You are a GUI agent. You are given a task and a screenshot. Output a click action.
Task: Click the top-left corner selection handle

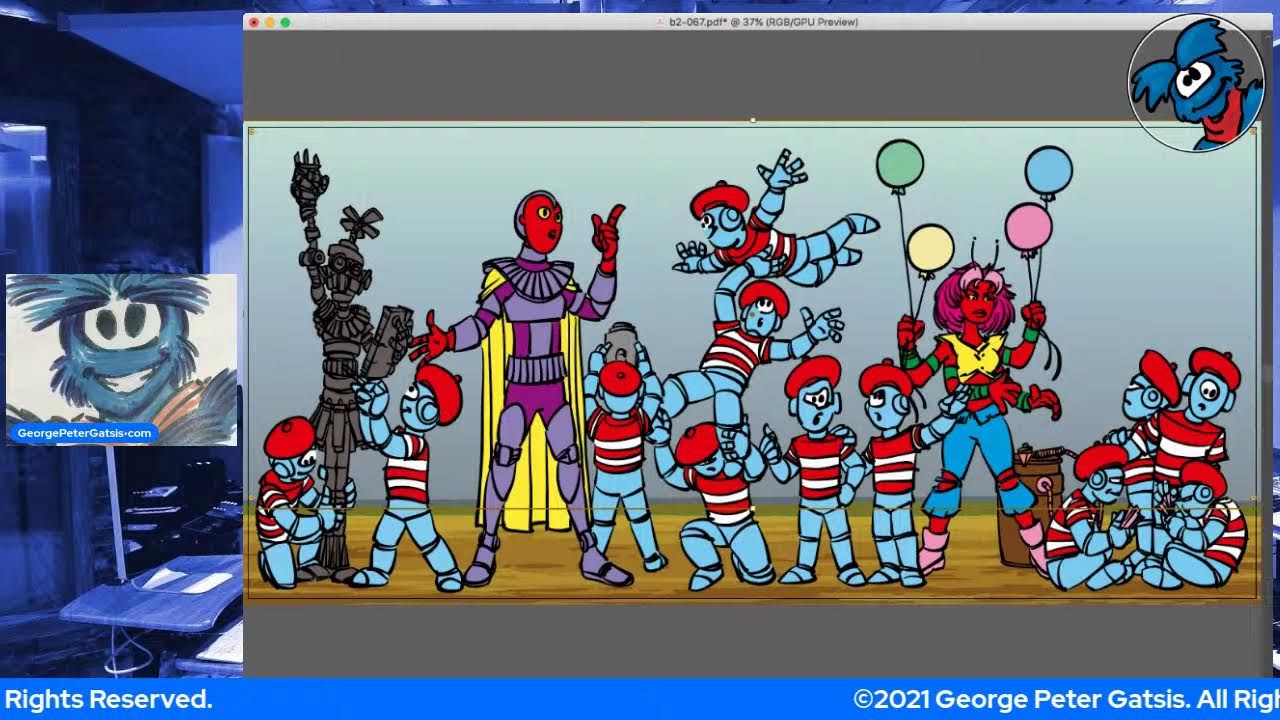250,131
